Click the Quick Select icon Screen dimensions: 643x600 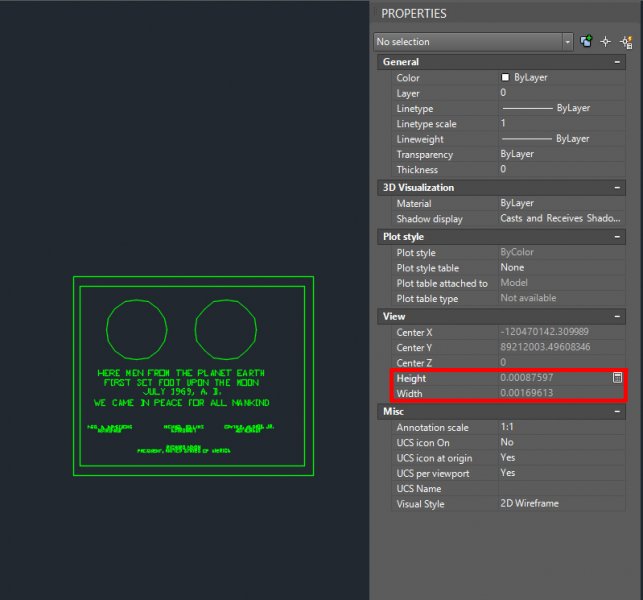626,42
